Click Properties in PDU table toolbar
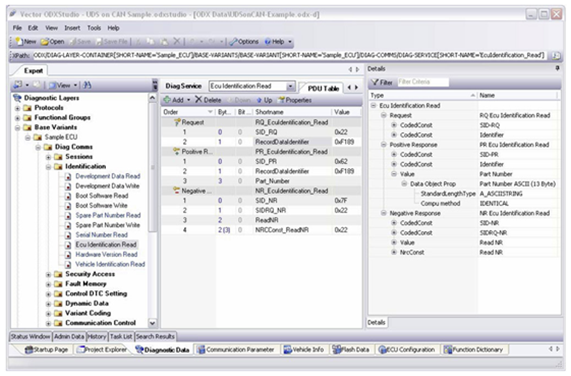The height and width of the screenshot is (376, 571). (x=295, y=100)
